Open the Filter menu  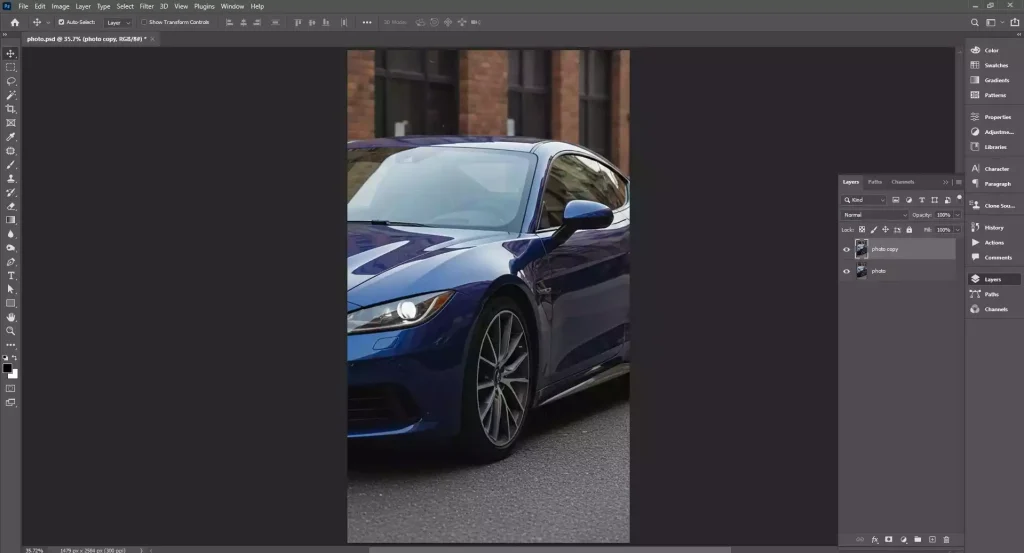pyautogui.click(x=147, y=6)
